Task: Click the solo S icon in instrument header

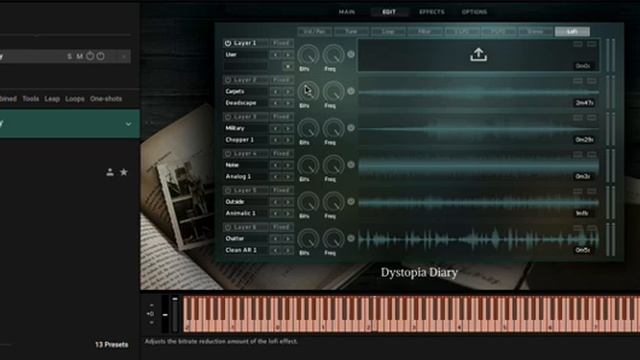Action: pos(69,56)
